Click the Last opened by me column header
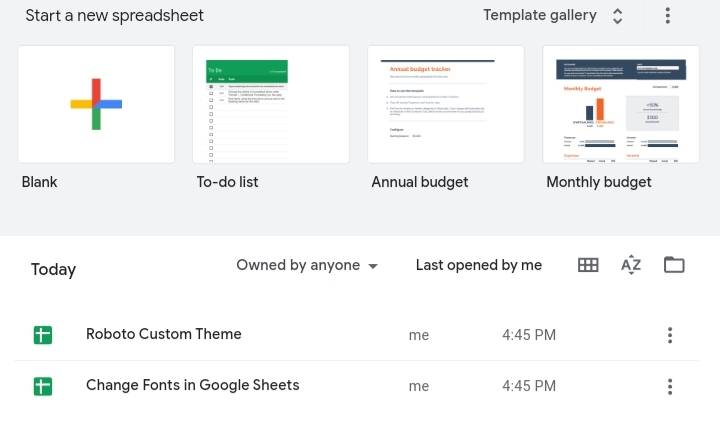The image size is (720, 426). coord(479,265)
